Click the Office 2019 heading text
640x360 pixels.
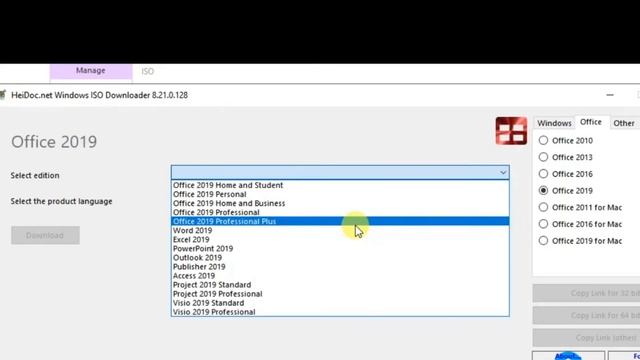pos(54,142)
